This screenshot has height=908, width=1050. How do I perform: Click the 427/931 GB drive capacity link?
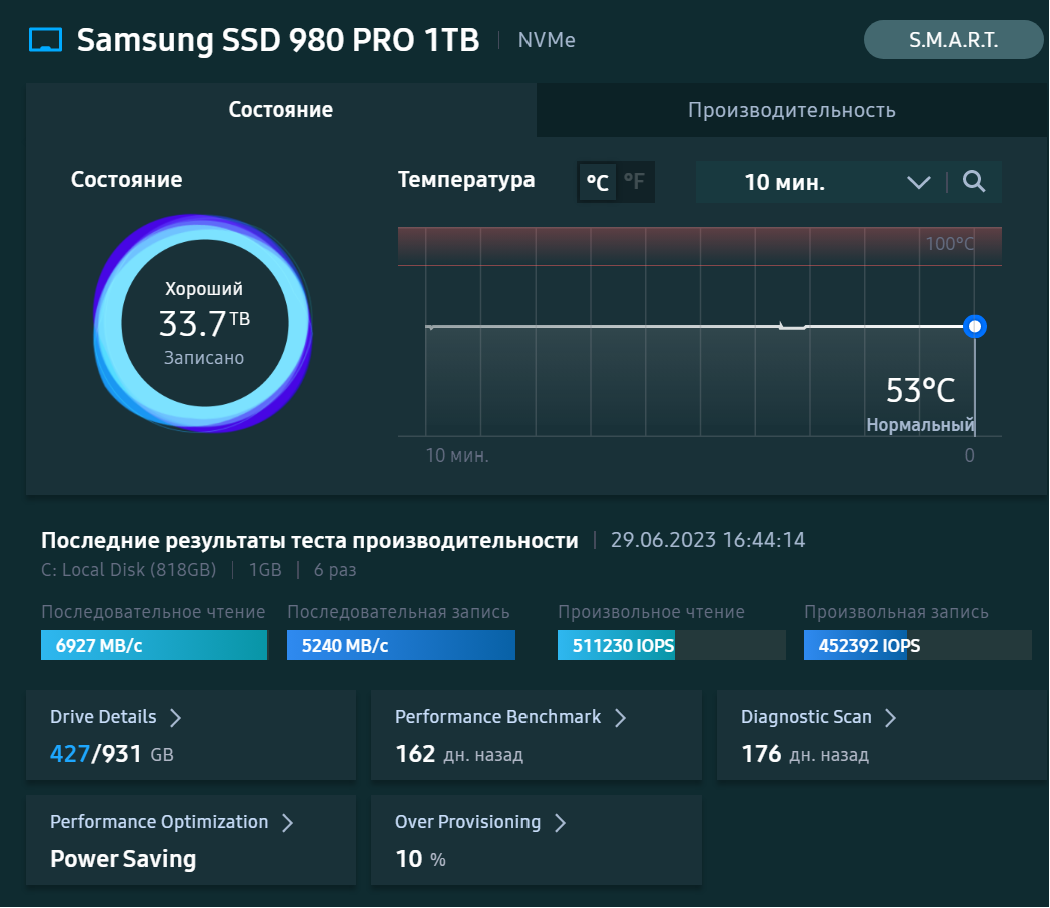111,754
